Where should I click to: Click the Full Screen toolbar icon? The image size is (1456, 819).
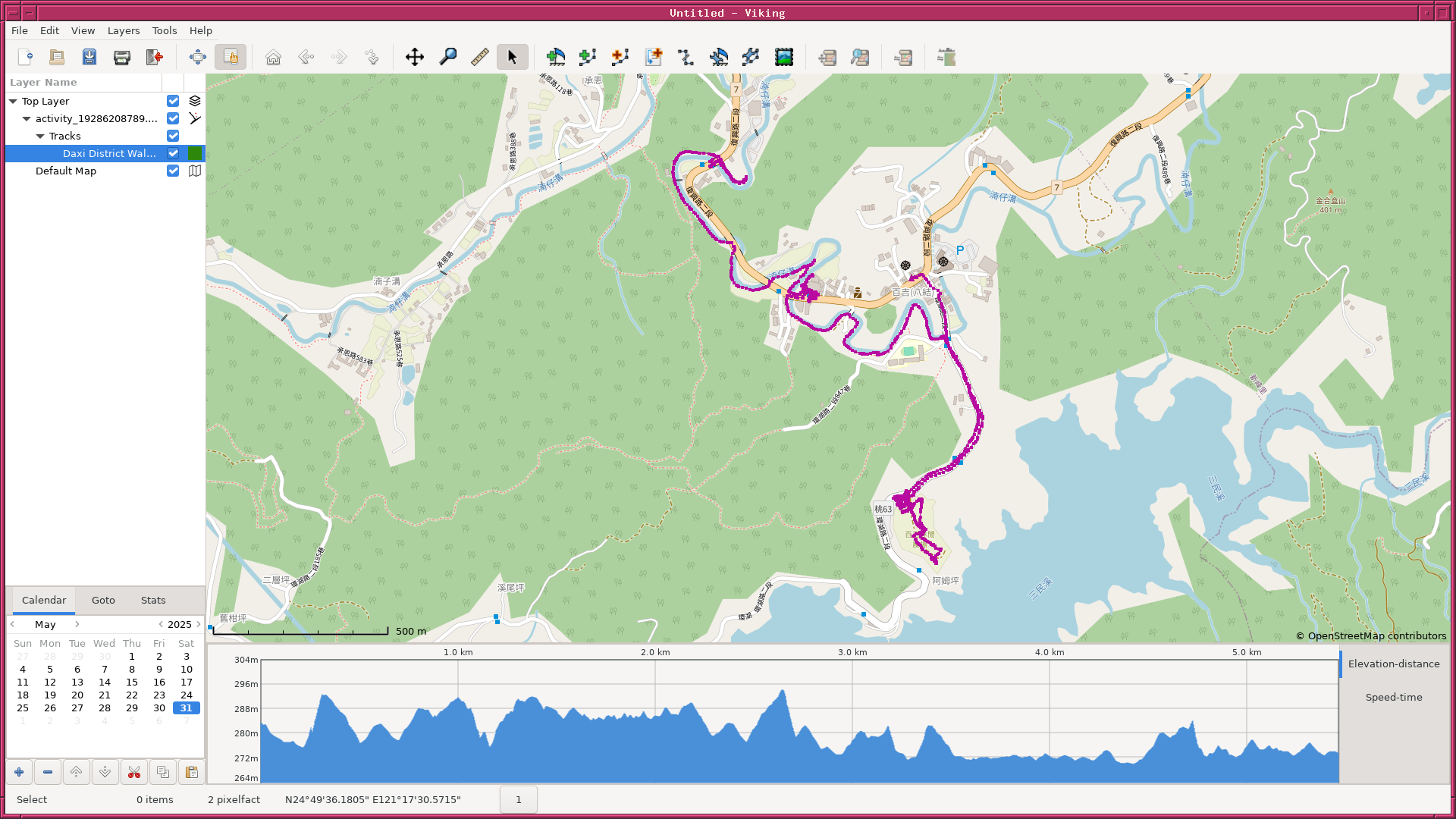pos(197,57)
